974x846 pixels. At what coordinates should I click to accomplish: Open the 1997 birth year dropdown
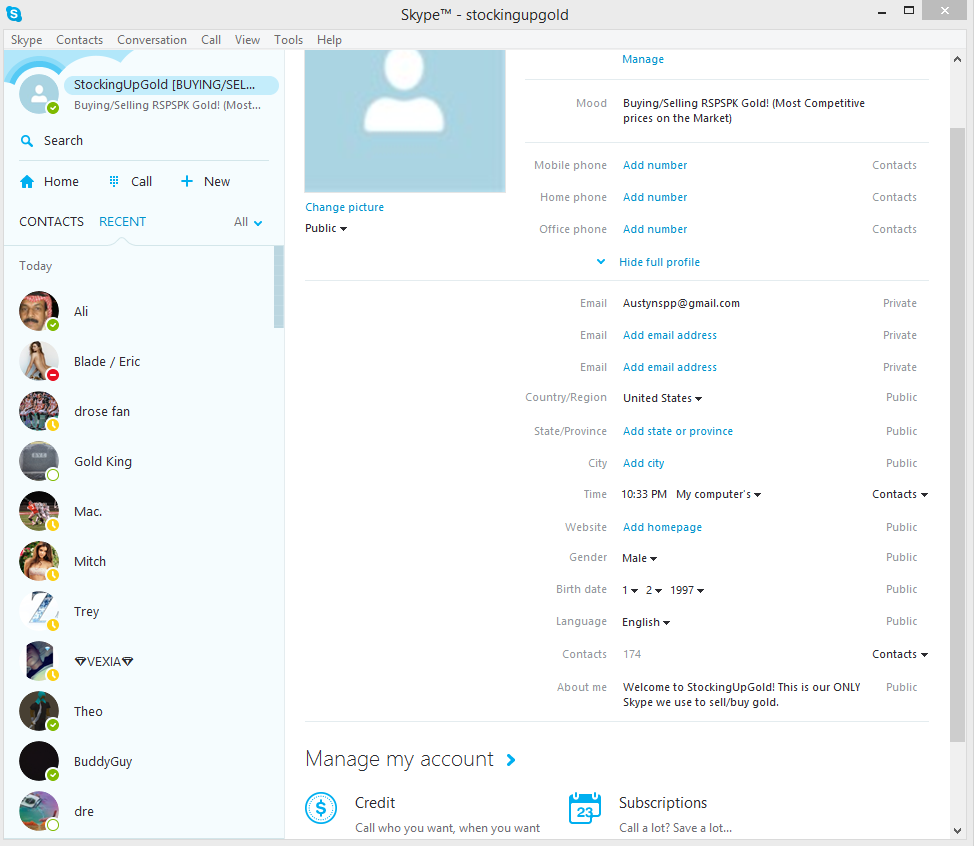(x=687, y=590)
